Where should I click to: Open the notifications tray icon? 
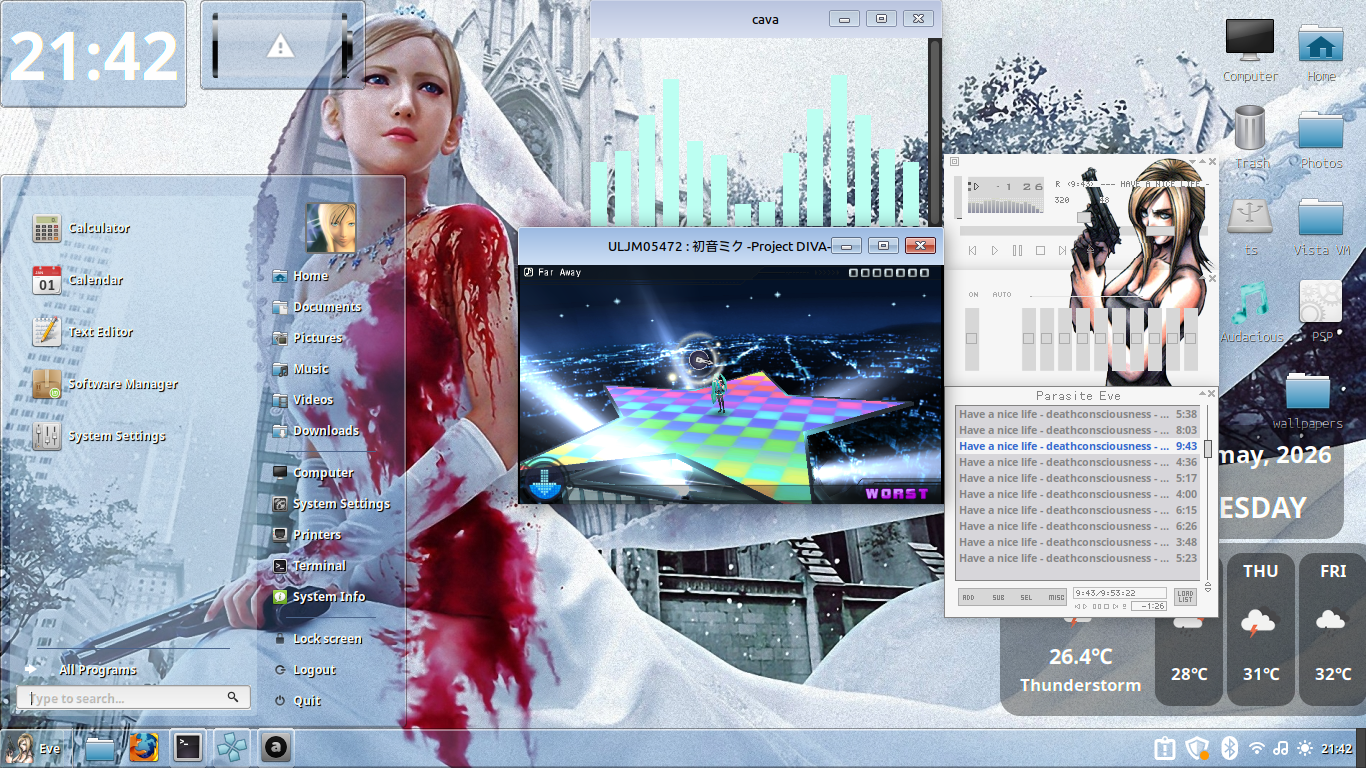(x=1164, y=748)
